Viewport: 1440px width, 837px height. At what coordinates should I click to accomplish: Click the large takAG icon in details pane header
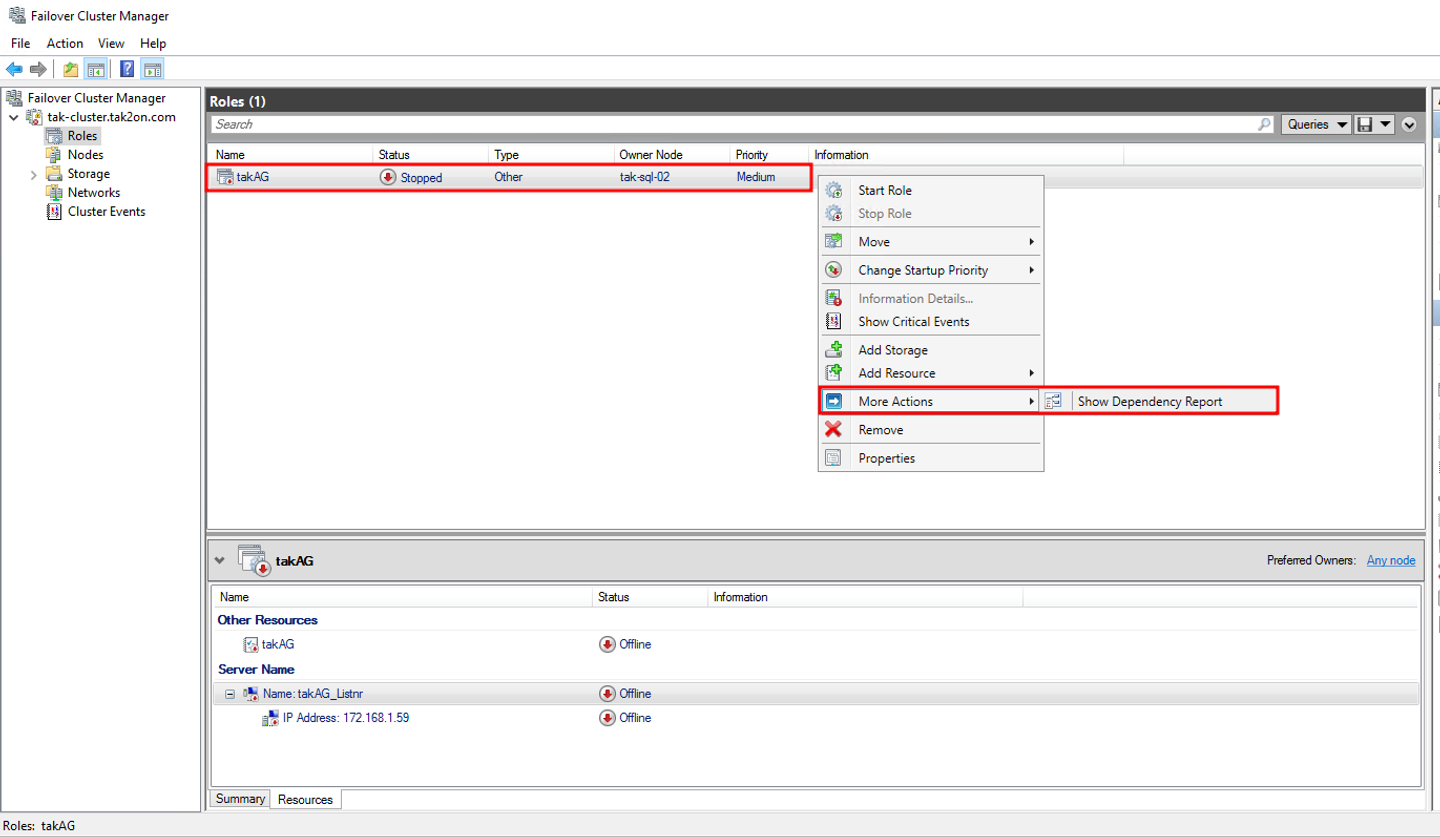254,560
